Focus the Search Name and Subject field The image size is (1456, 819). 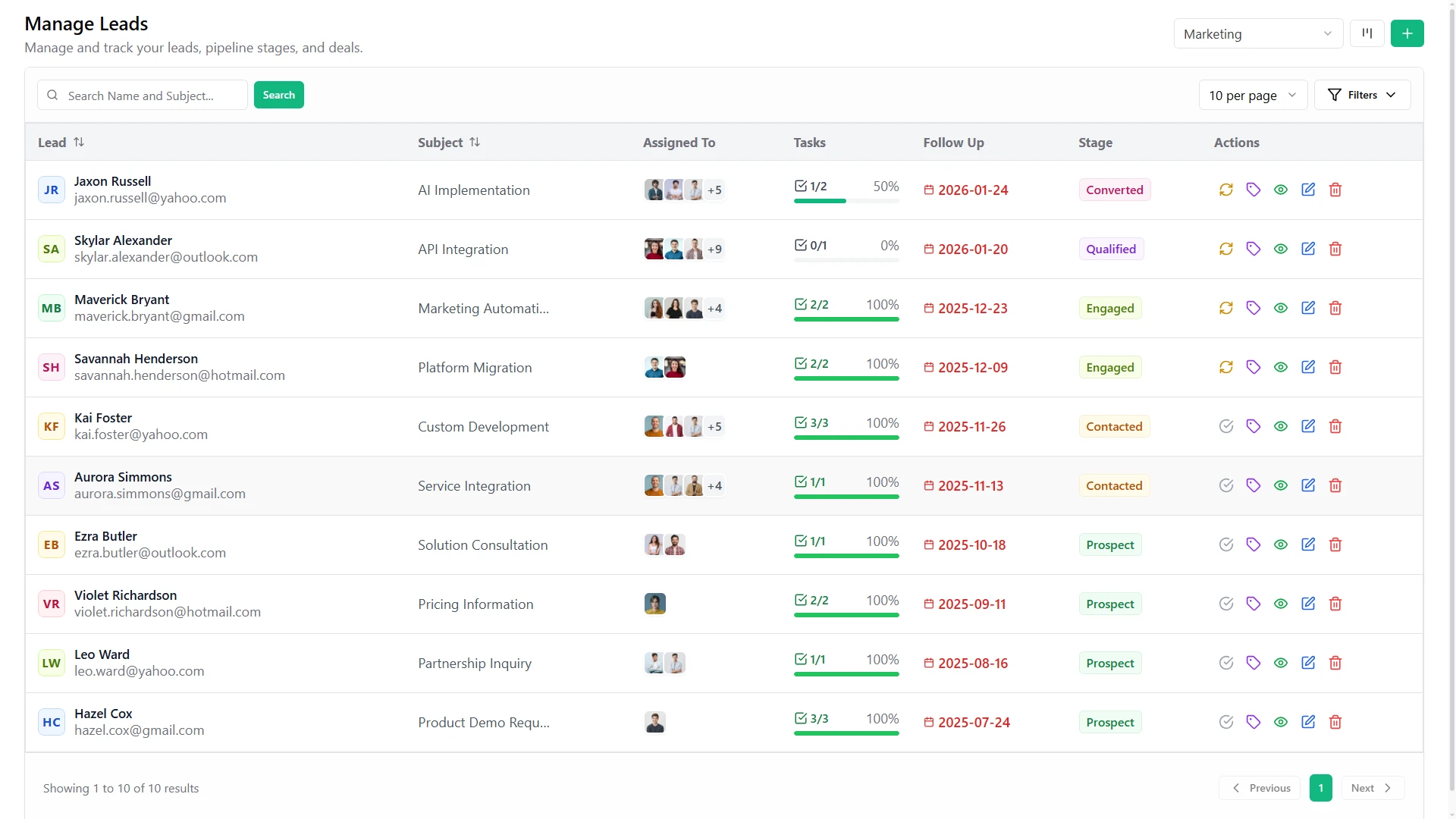(x=143, y=95)
